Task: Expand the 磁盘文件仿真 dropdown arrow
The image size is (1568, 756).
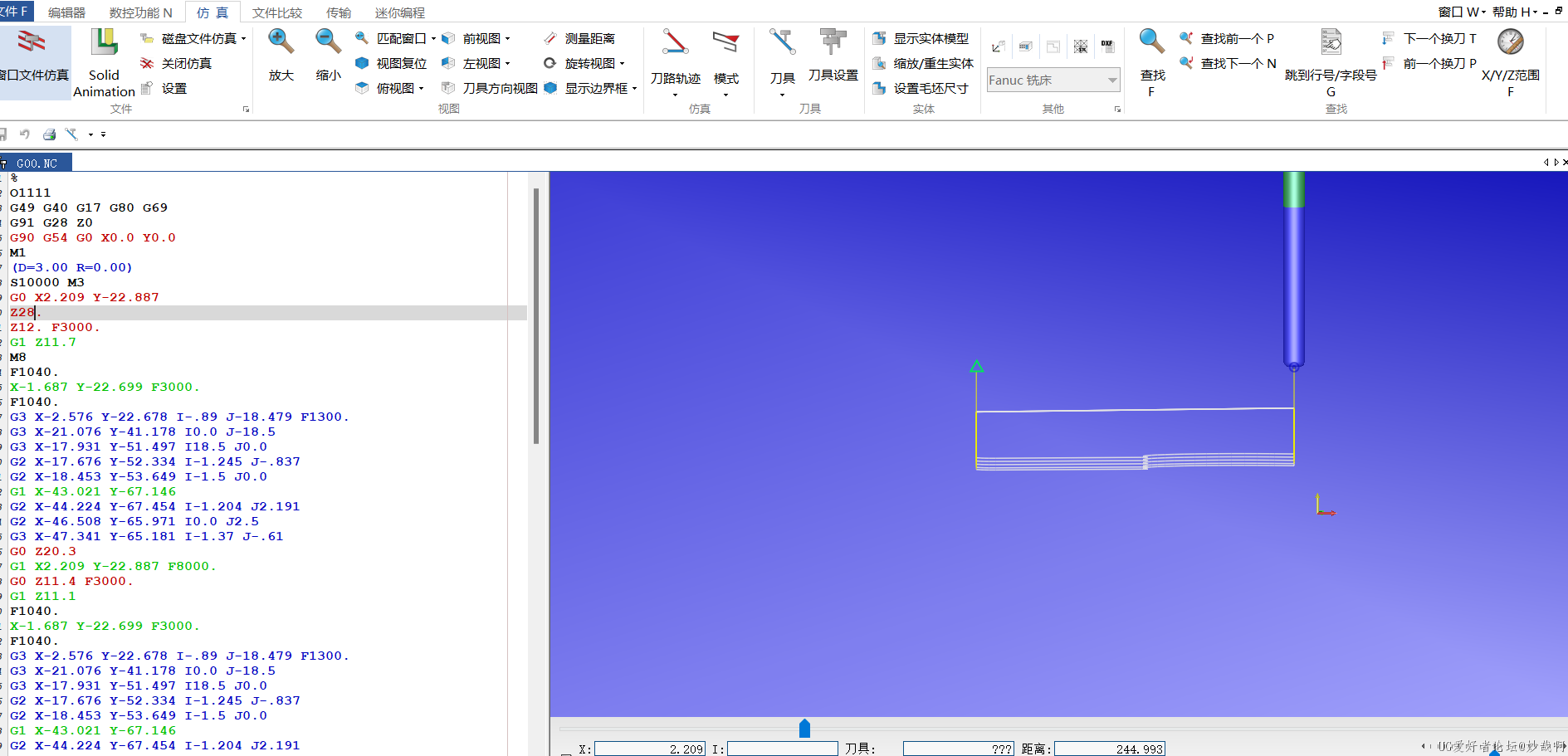Action: pos(243,39)
